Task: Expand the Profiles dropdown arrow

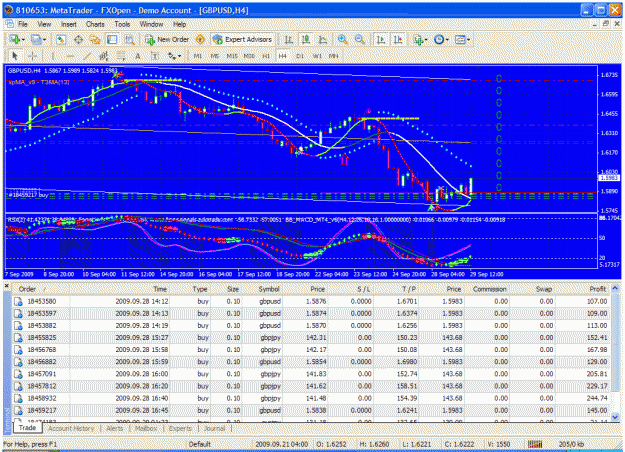Action: (44, 40)
